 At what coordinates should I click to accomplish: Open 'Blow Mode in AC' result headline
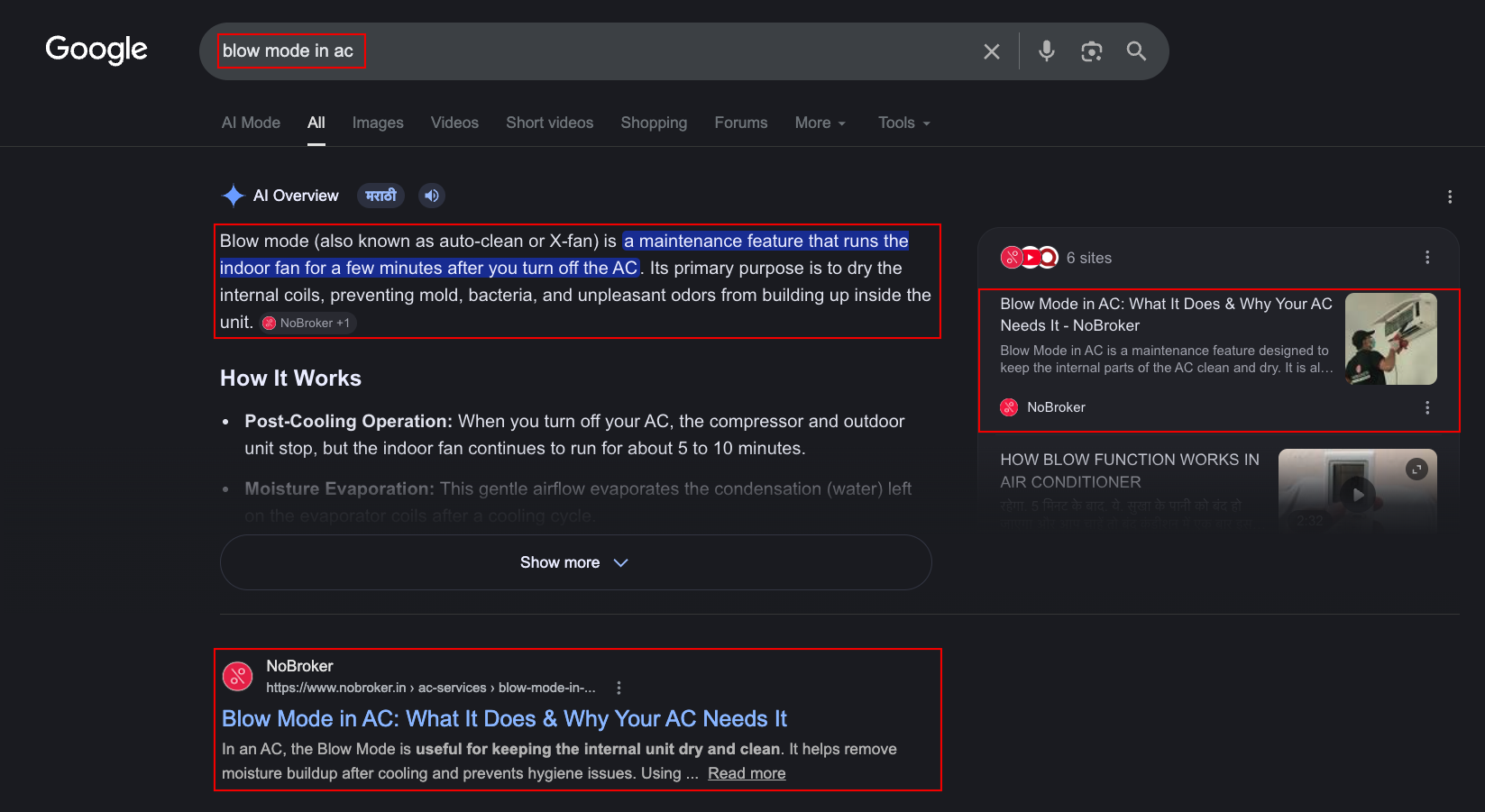504,718
